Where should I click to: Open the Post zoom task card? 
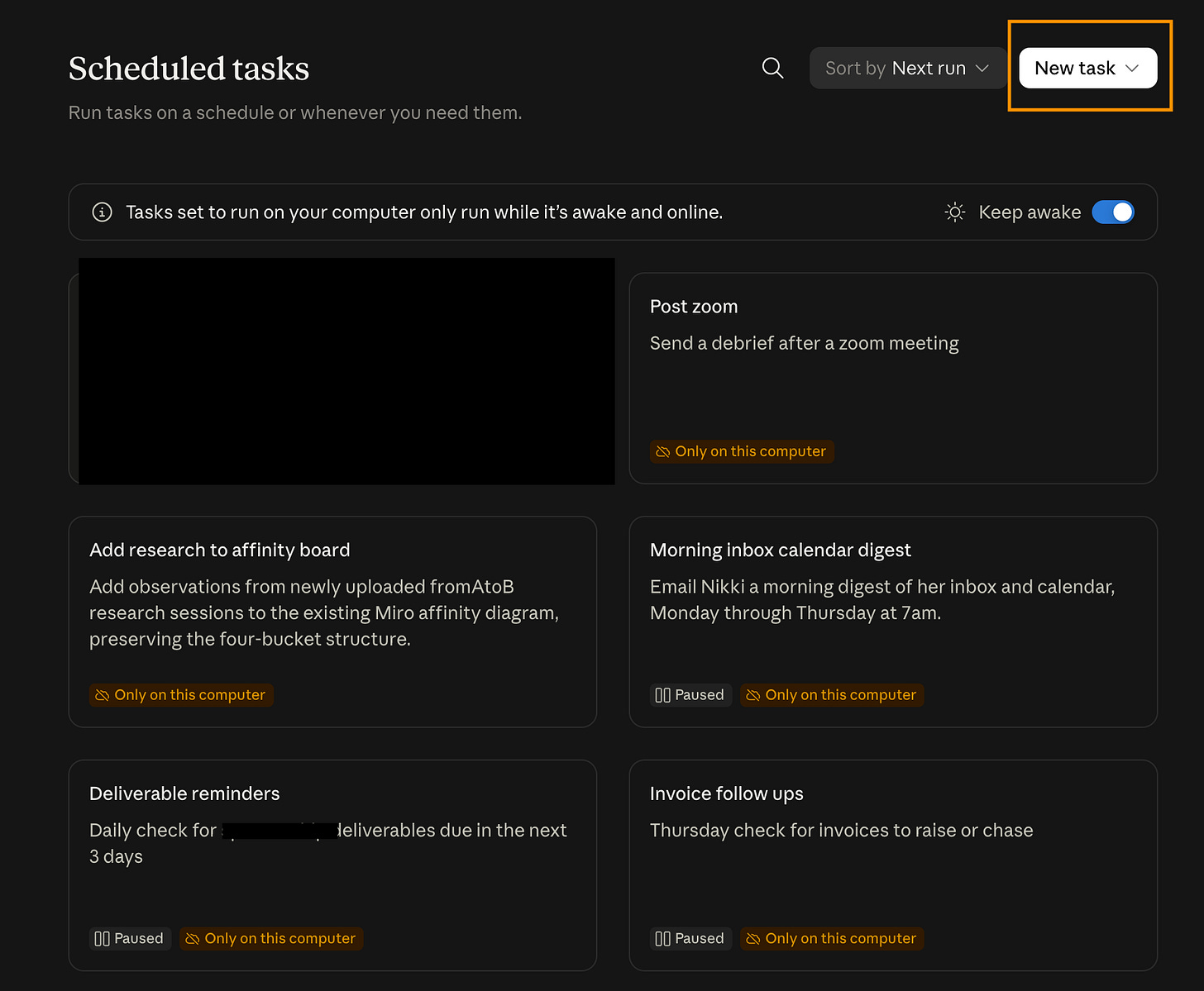(893, 379)
